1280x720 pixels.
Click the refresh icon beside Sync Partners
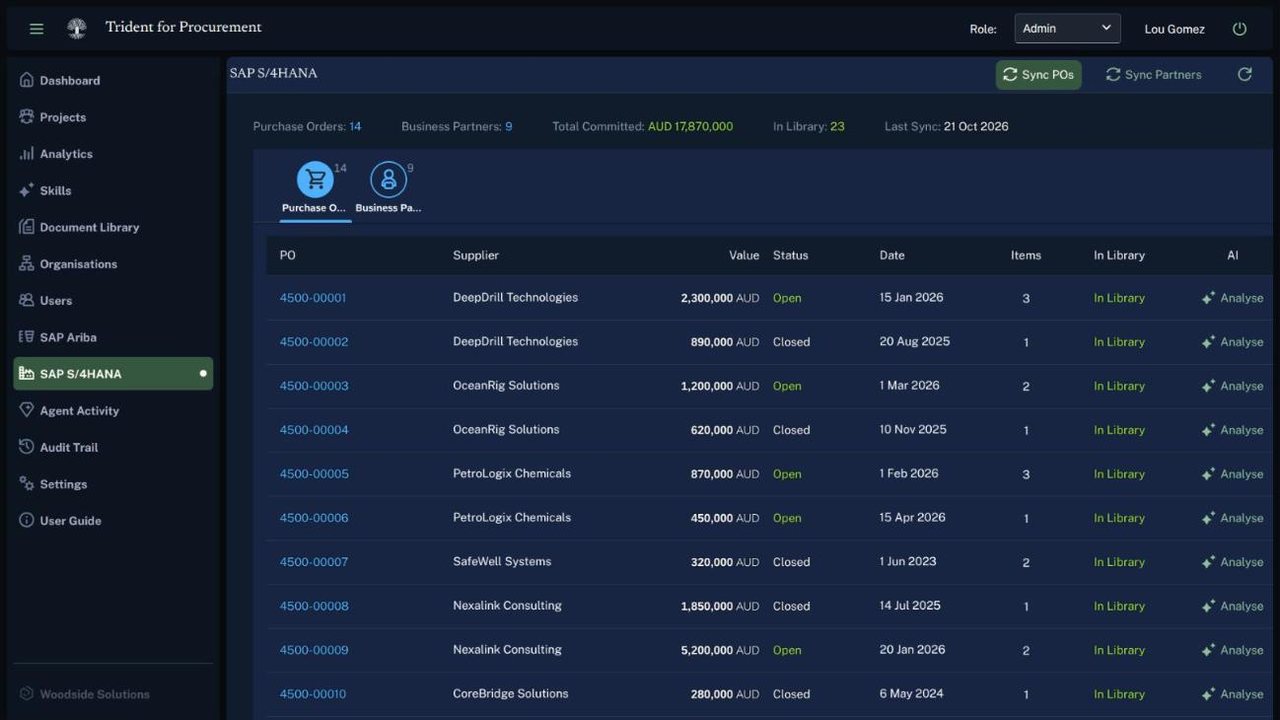[1245, 74]
